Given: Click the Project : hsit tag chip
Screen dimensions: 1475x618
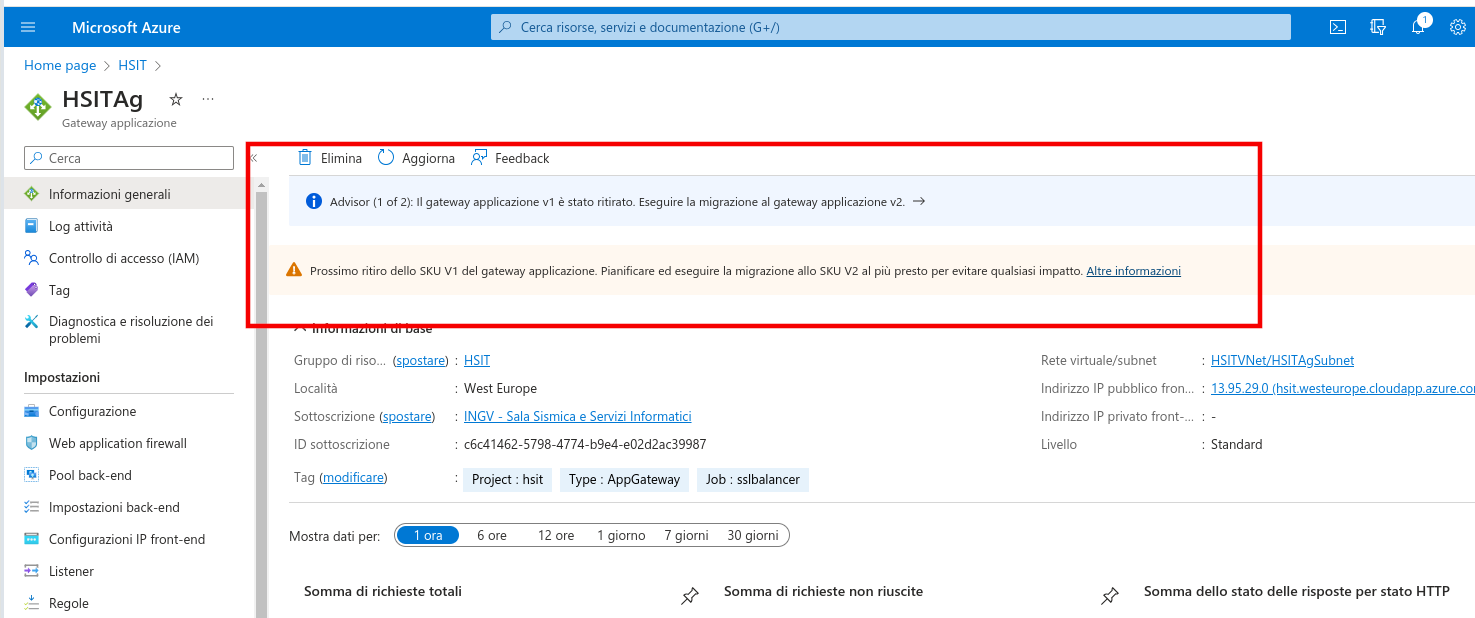Looking at the screenshot, I should (508, 480).
